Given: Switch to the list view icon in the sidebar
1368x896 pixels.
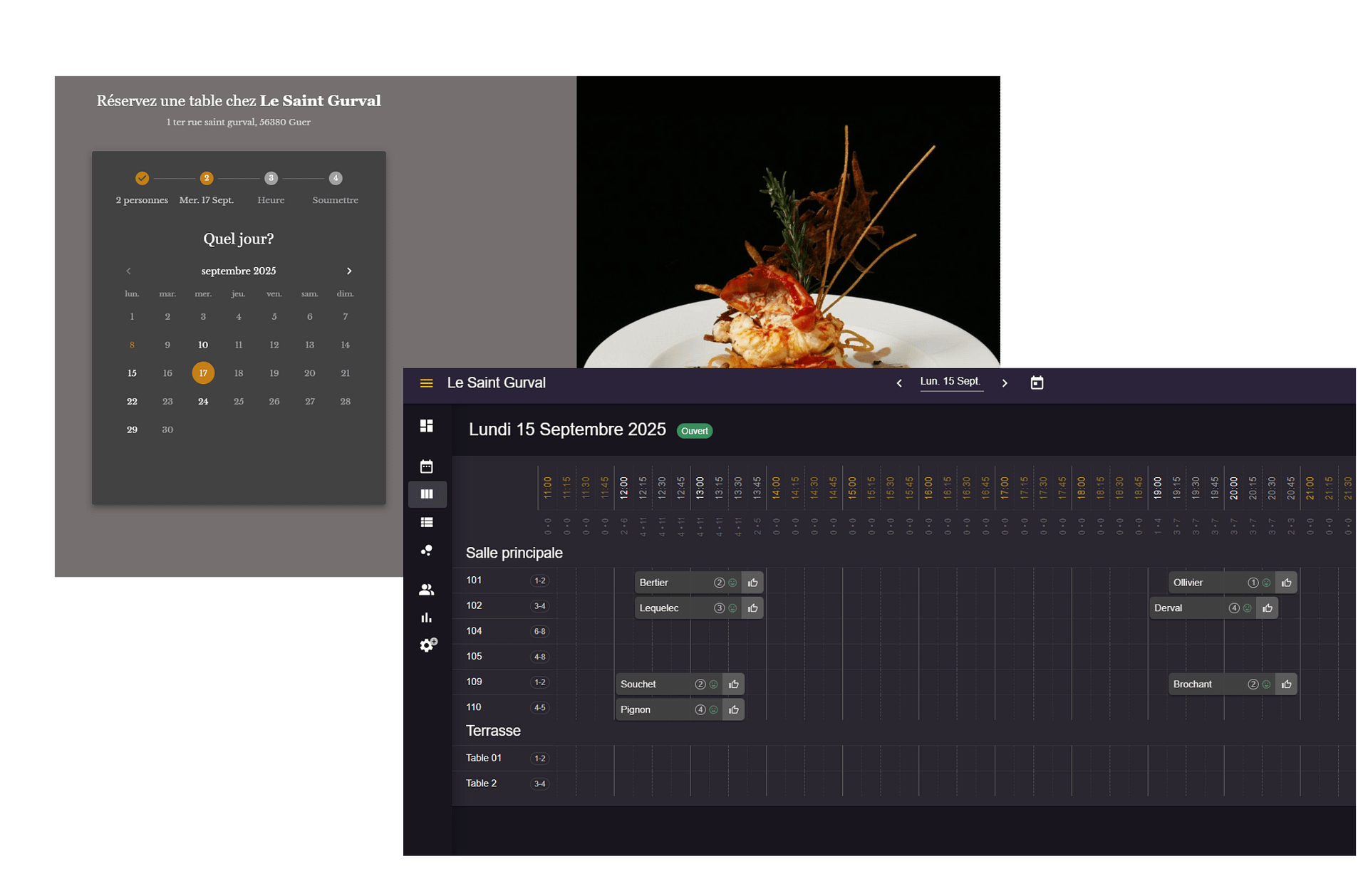Looking at the screenshot, I should tap(426, 522).
